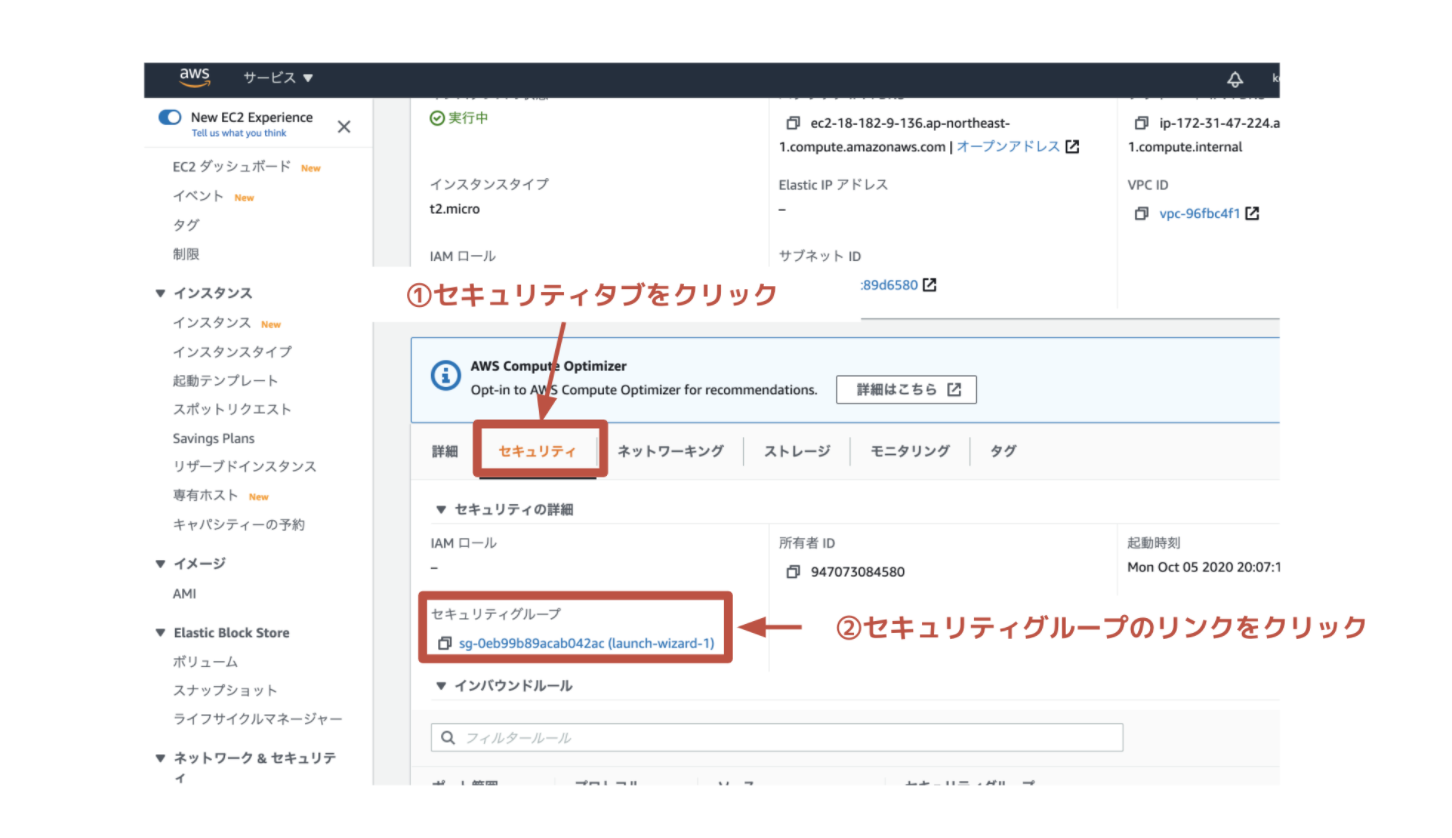1452x838 pixels.
Task: Open タグ in the sidebar
Action: tap(186, 225)
